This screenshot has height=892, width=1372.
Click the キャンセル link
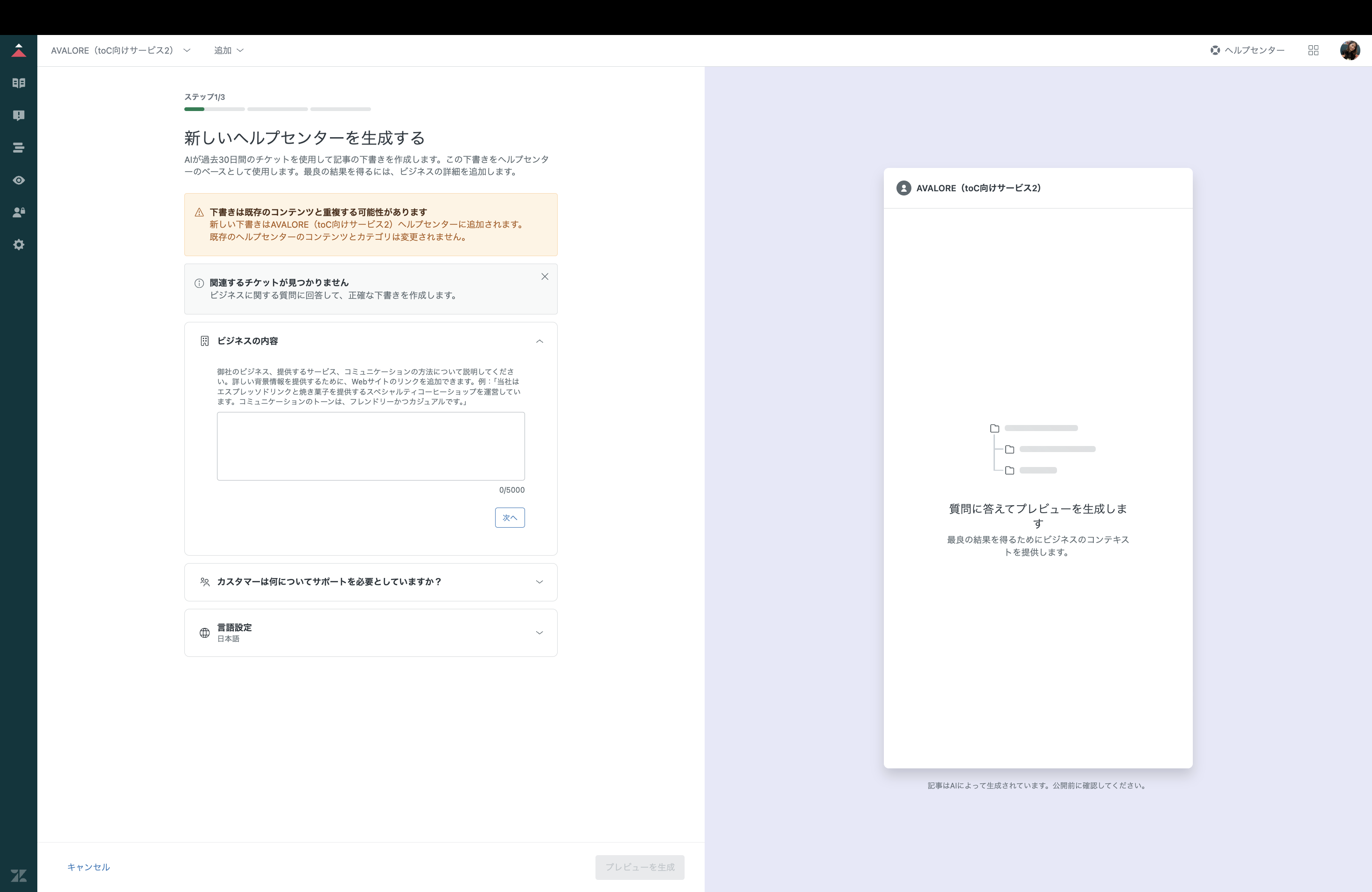tap(88, 867)
